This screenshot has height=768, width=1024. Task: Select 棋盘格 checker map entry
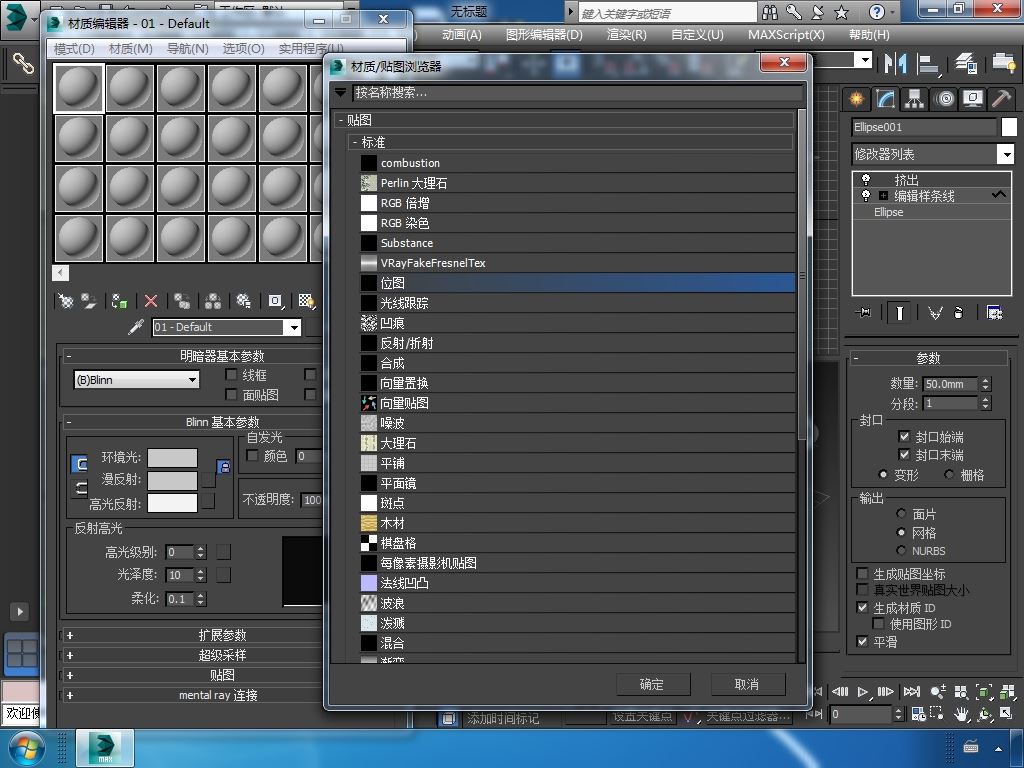(x=577, y=543)
